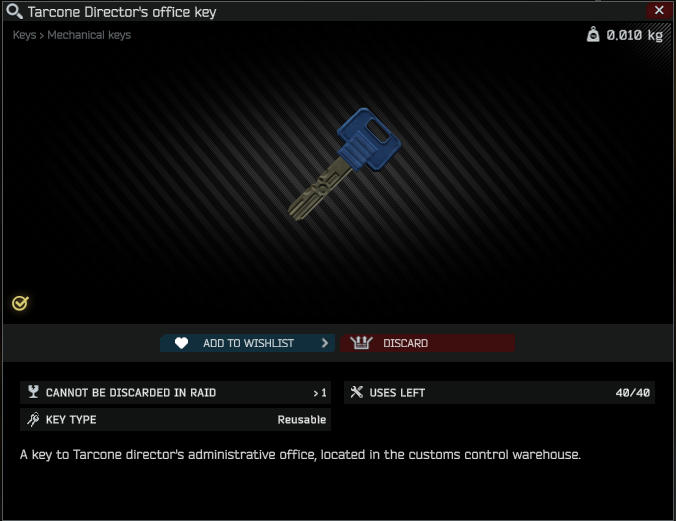Close the item inspection window
Viewport: 676px width, 521px height.
[659, 10]
